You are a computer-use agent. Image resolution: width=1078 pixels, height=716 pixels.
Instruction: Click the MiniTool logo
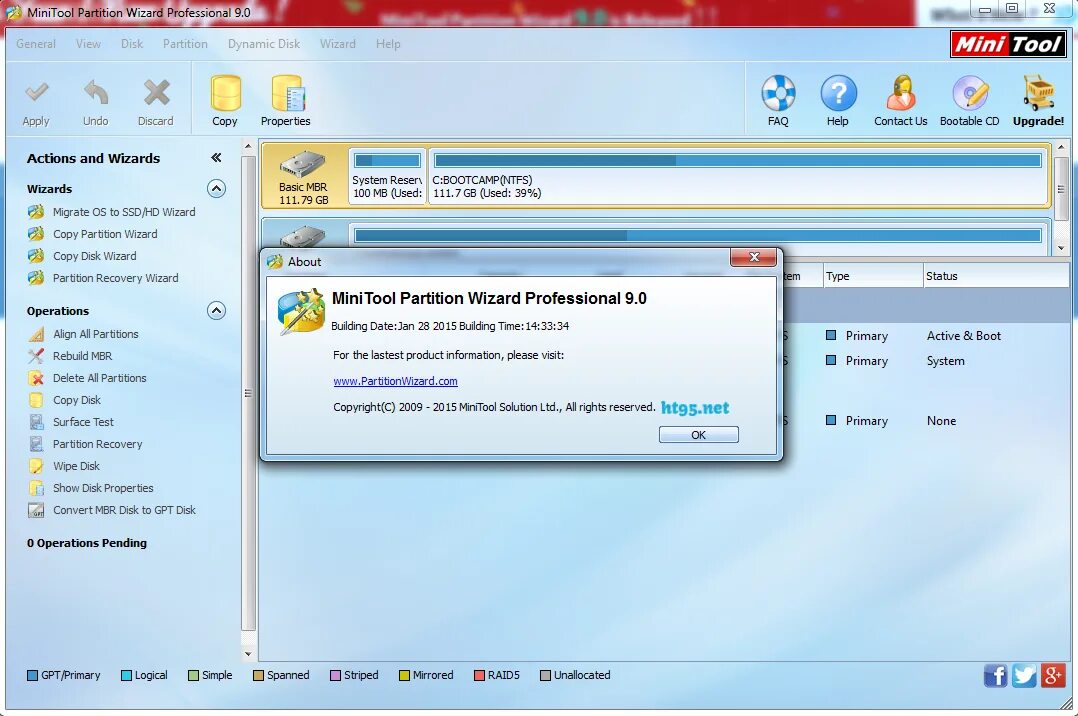pyautogui.click(x=1008, y=45)
